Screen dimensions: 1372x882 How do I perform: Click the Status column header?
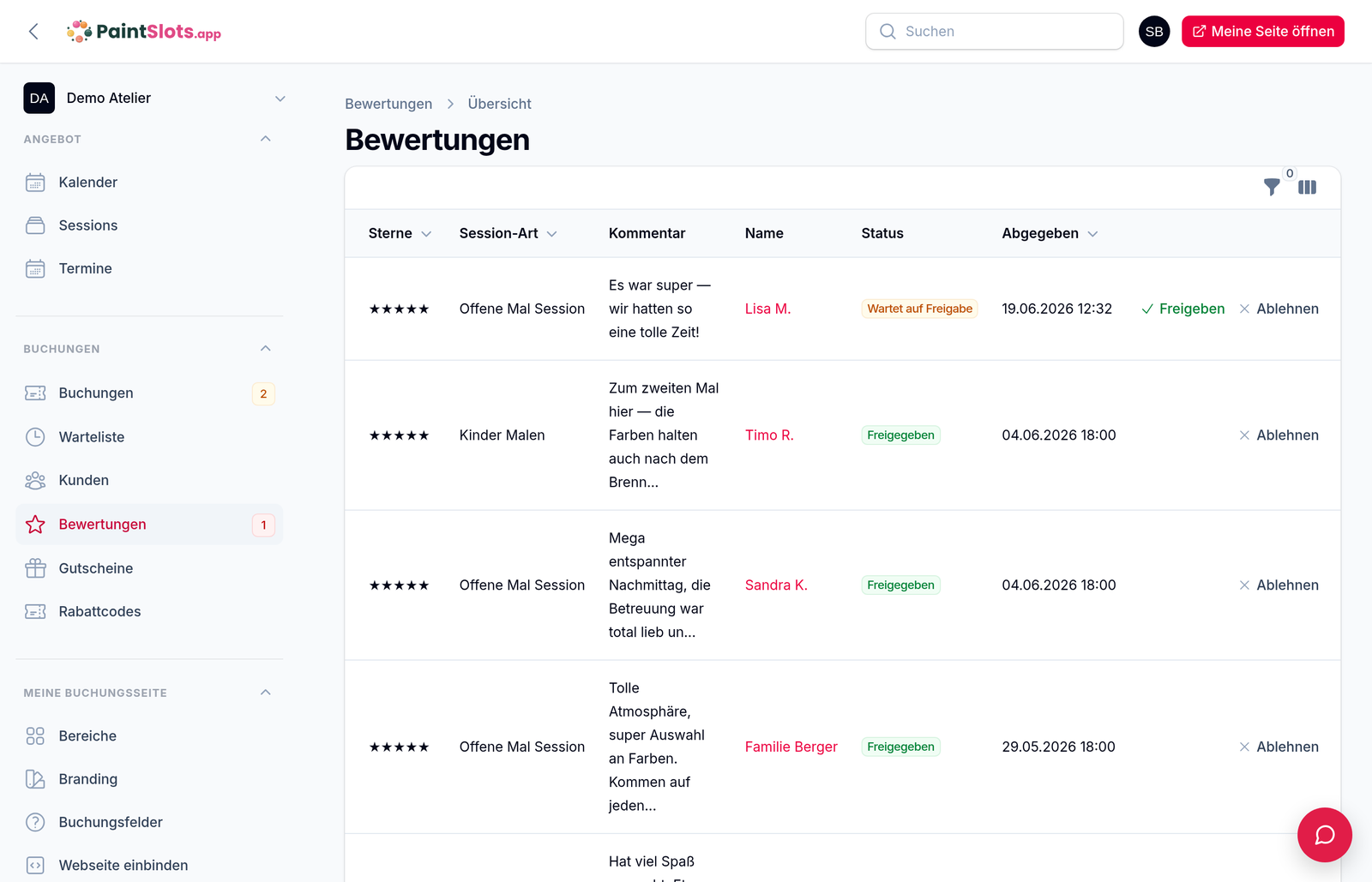pos(882,233)
